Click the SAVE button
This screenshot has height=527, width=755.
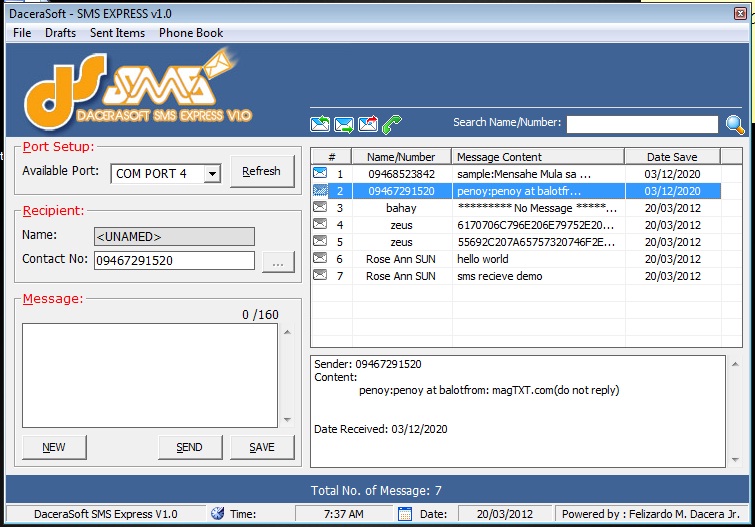tap(262, 447)
